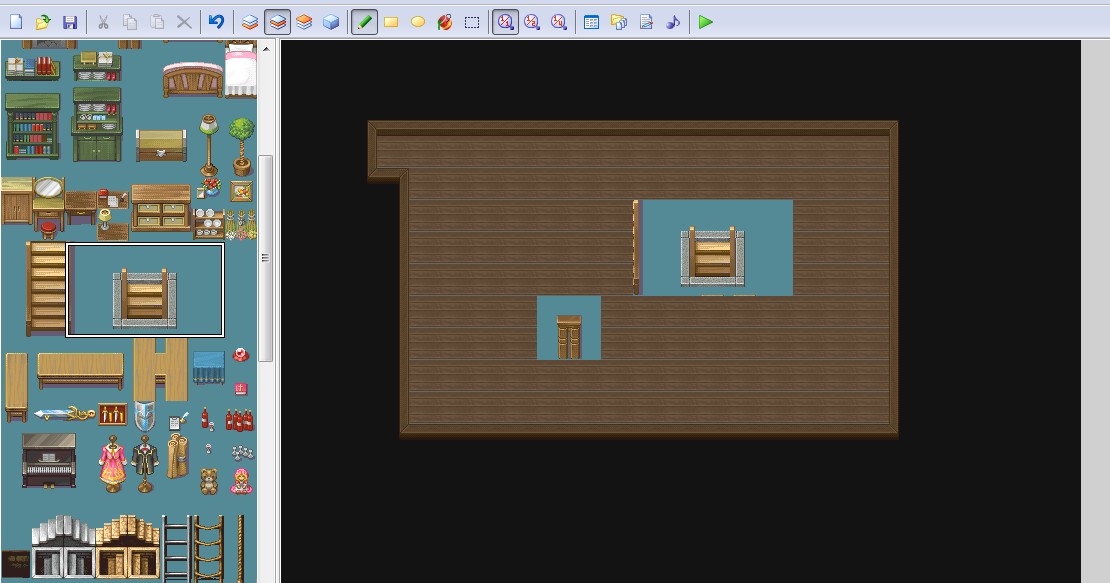Set map zoom to 1/2 scale
Image resolution: width=1110 pixels, height=583 pixels.
coord(532,22)
